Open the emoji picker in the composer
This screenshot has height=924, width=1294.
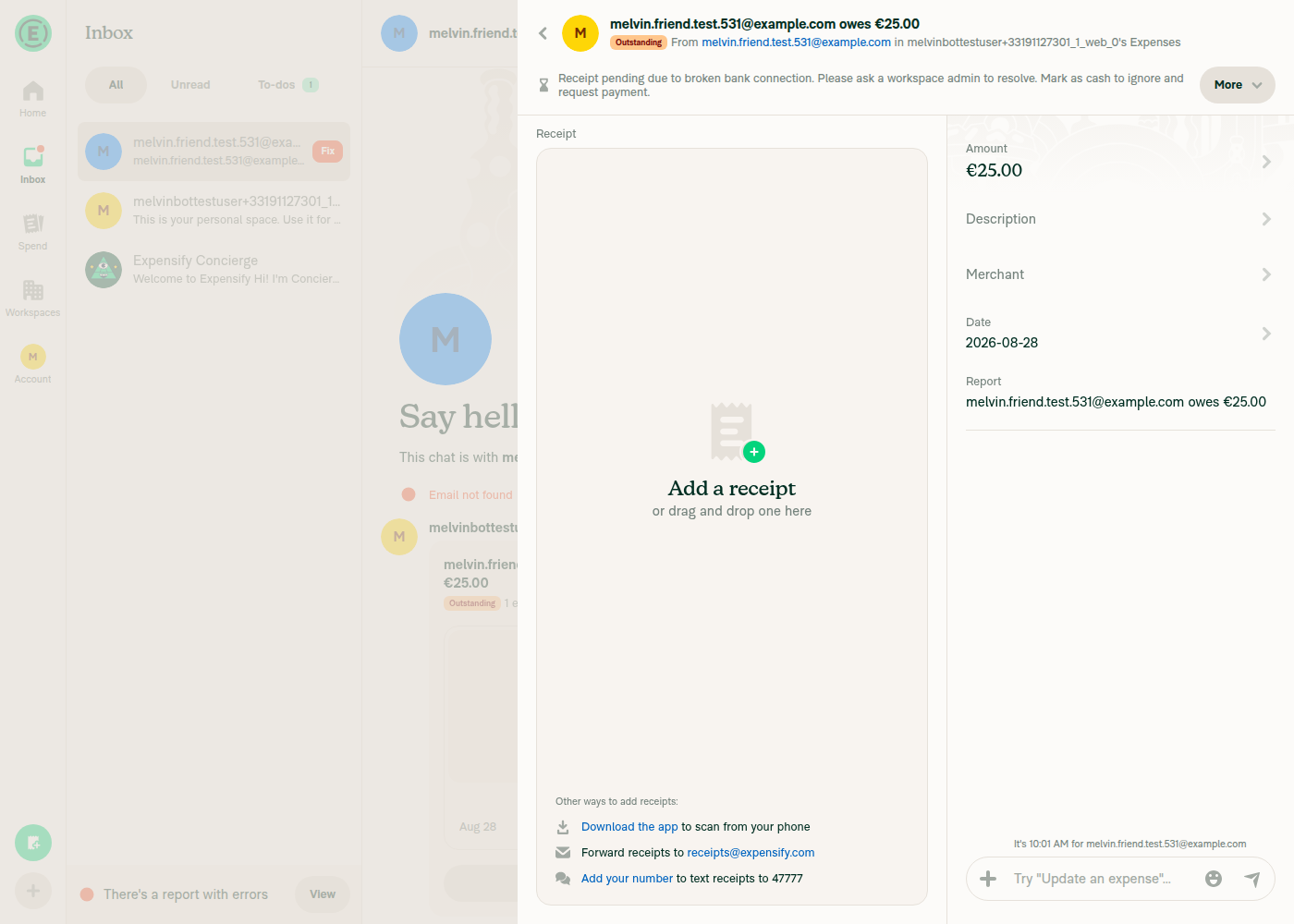pos(1214,879)
